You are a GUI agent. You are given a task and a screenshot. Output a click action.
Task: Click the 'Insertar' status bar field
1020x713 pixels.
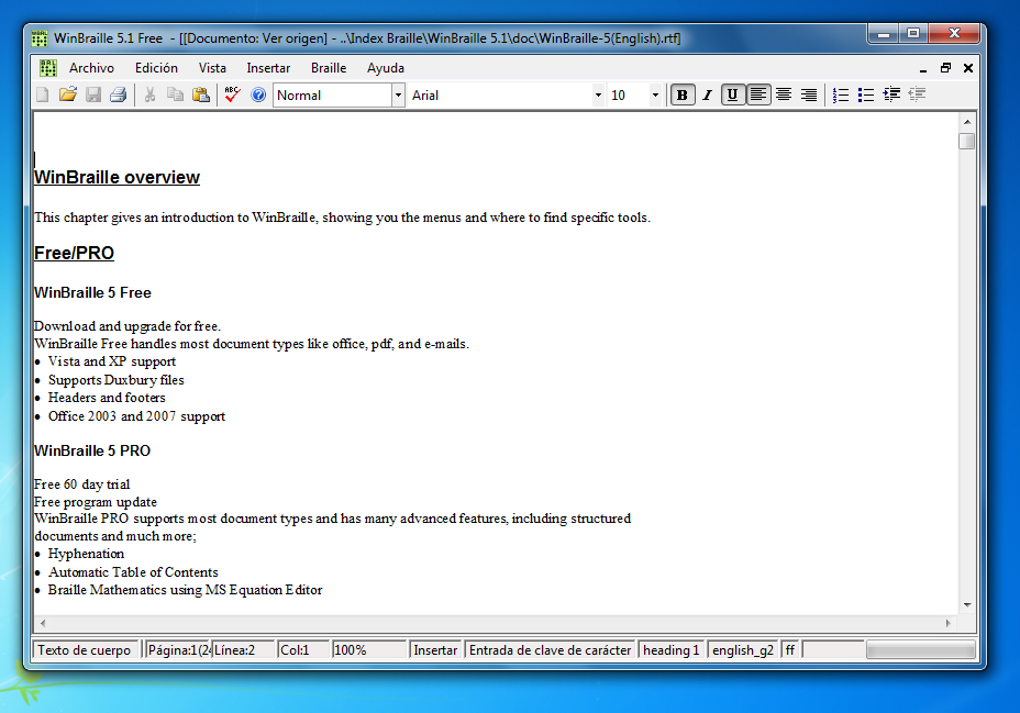(435, 650)
